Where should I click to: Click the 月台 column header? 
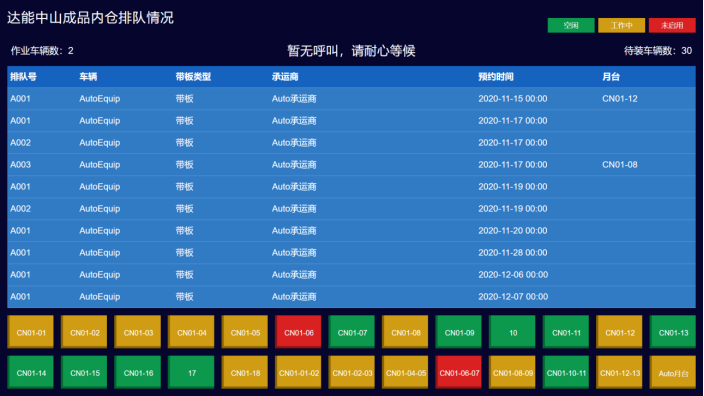pyautogui.click(x=611, y=77)
